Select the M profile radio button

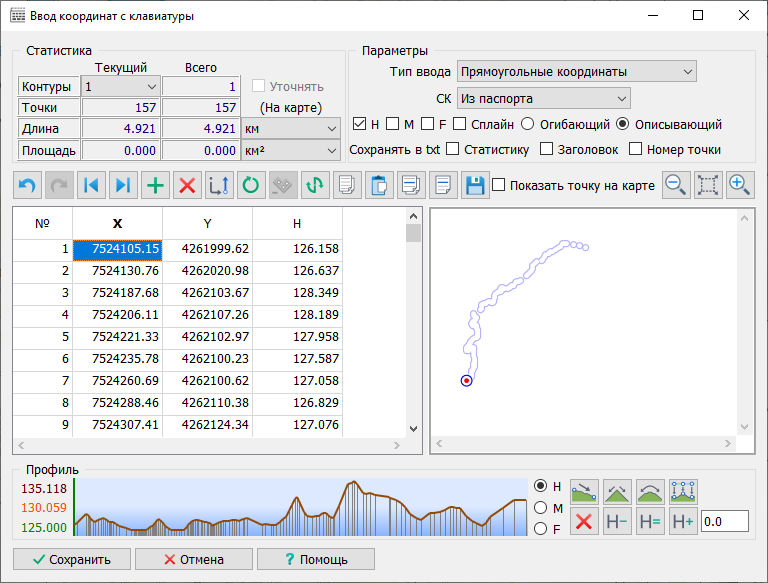click(x=541, y=507)
